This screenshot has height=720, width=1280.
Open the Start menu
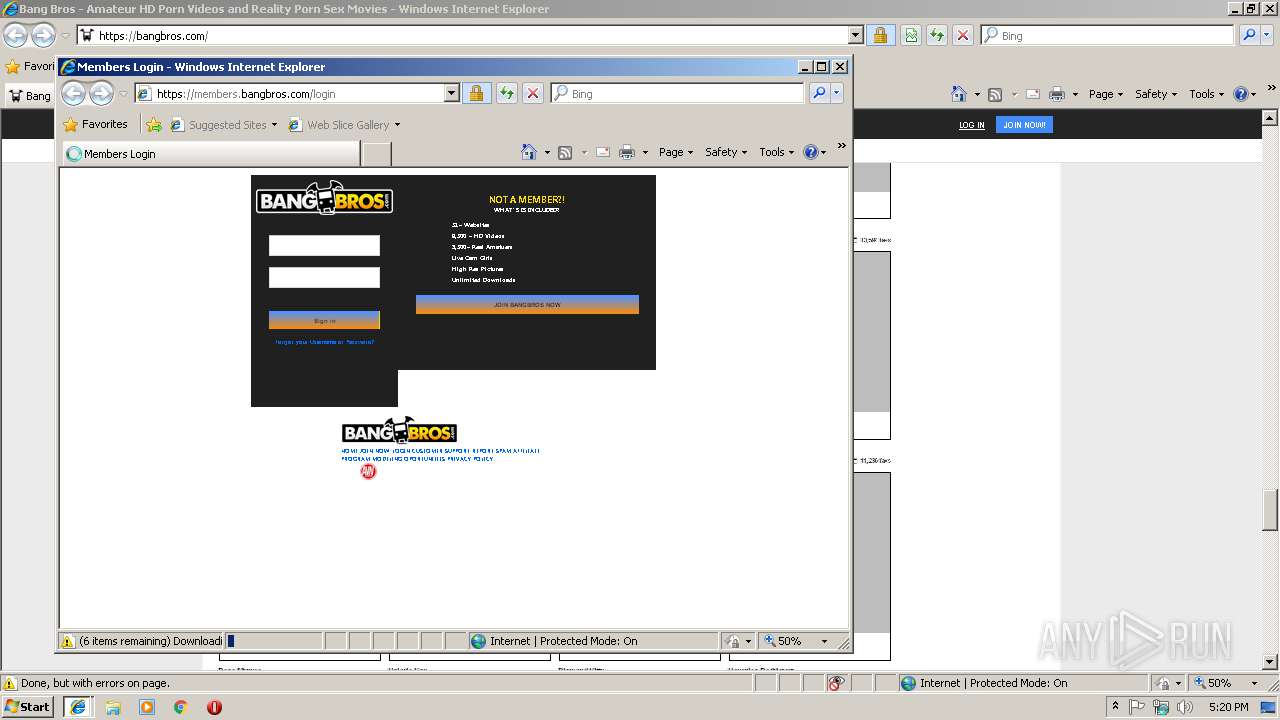(27, 706)
